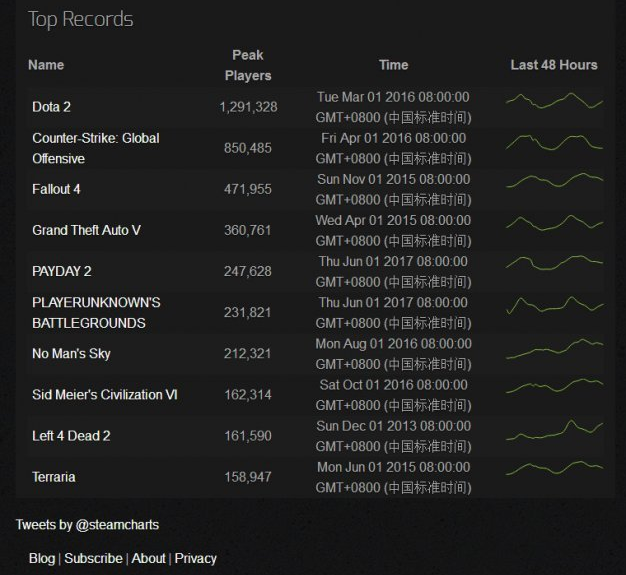Open the No Man's Sky link

pos(71,354)
